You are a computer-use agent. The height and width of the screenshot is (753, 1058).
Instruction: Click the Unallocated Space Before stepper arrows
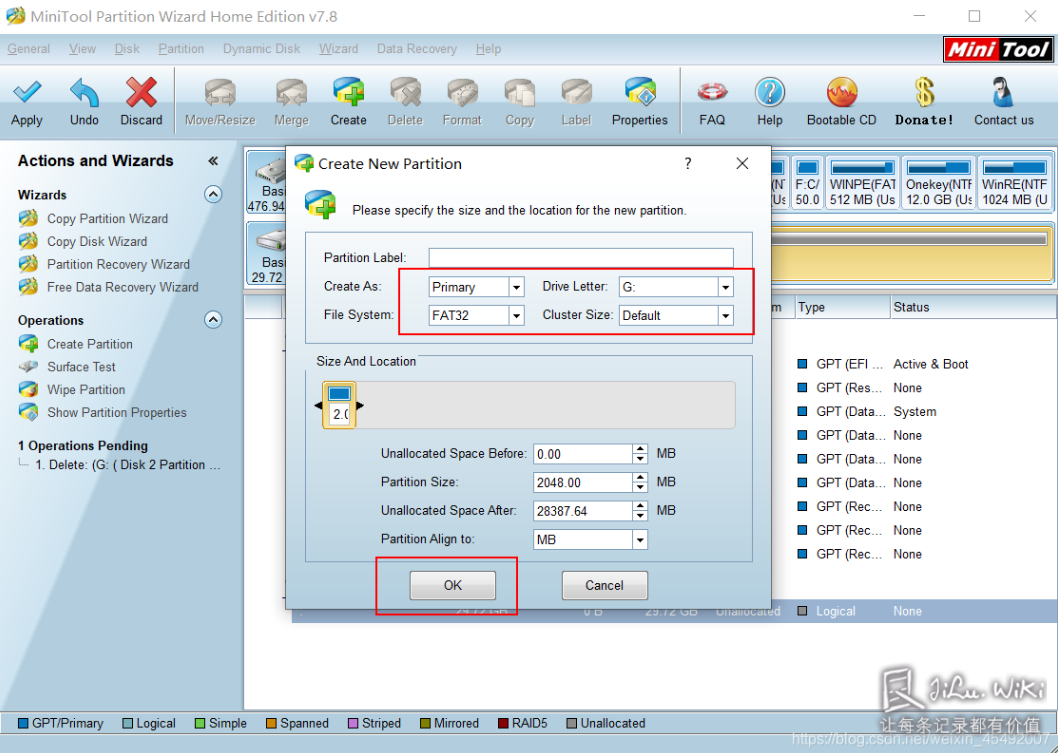coord(640,454)
